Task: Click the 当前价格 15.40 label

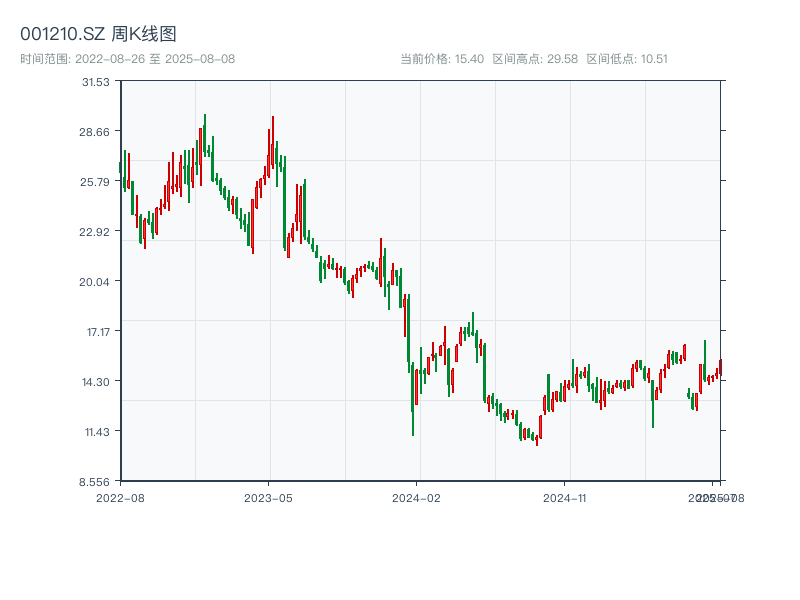Action: [x=442, y=59]
